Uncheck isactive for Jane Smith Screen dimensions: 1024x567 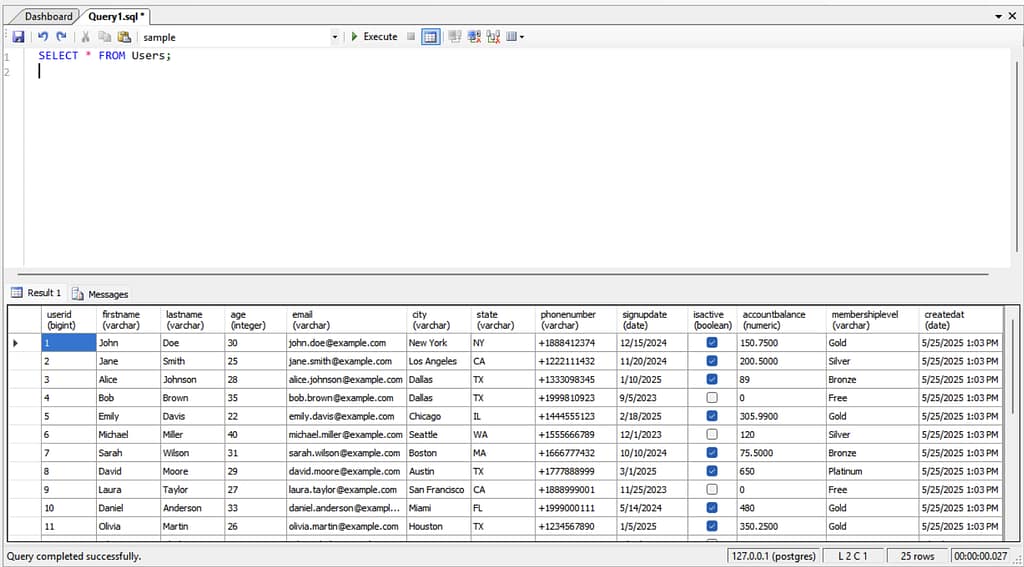click(x=712, y=361)
